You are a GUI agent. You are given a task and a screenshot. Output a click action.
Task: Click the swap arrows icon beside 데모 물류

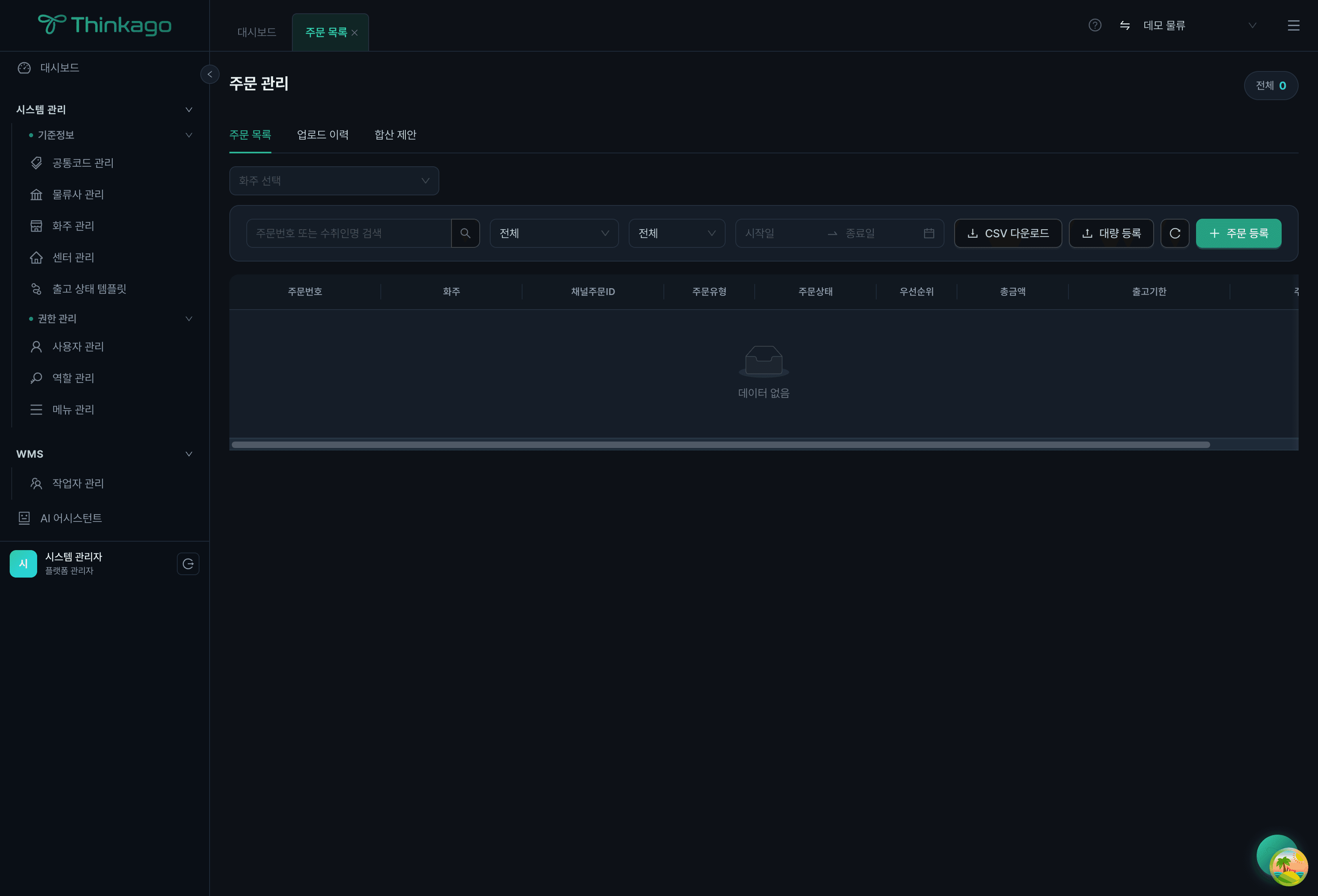(x=1125, y=25)
